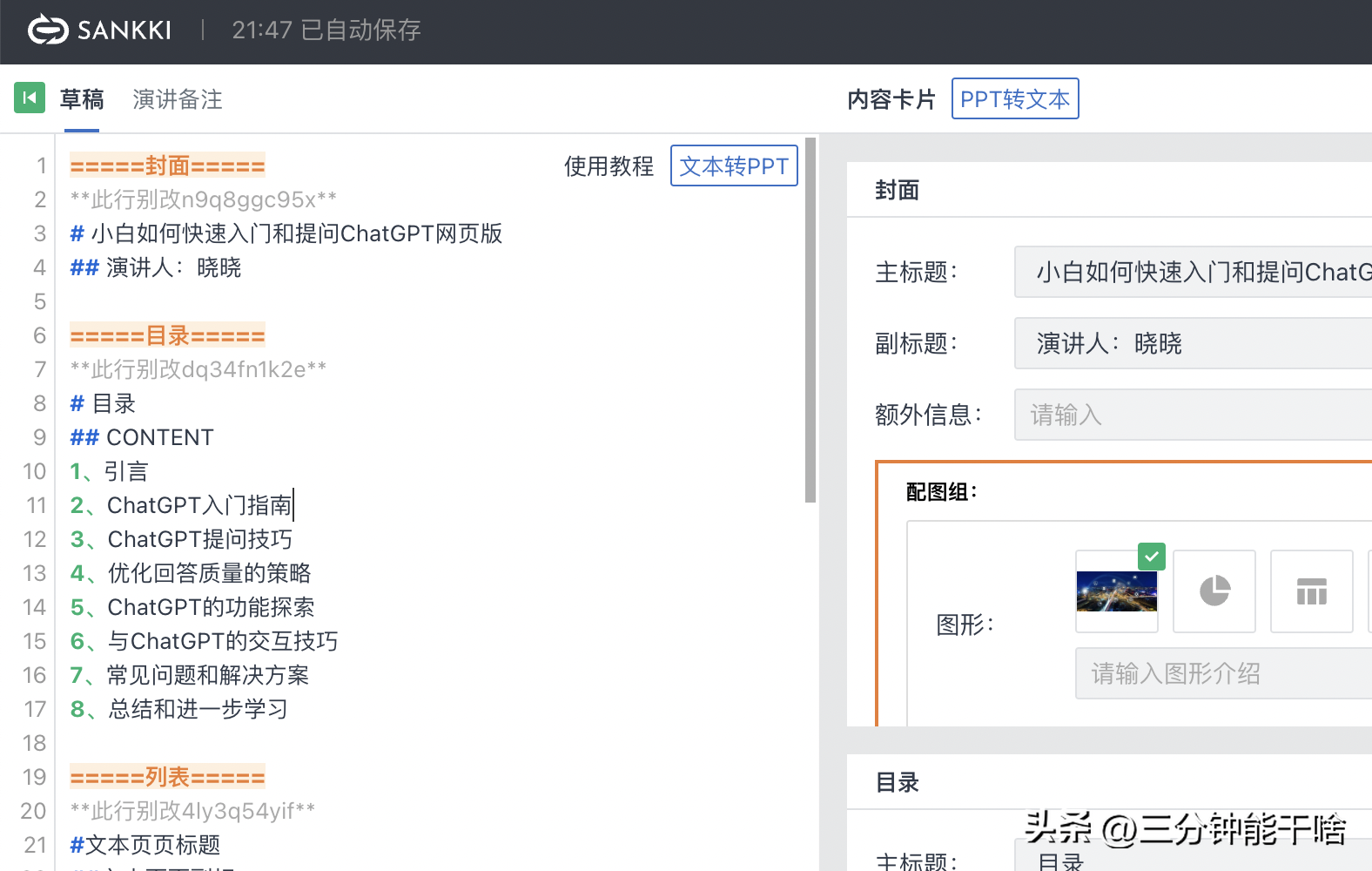Image resolution: width=1372 pixels, height=871 pixels.
Task: Click the 副标题 input field
Action: point(1193,343)
